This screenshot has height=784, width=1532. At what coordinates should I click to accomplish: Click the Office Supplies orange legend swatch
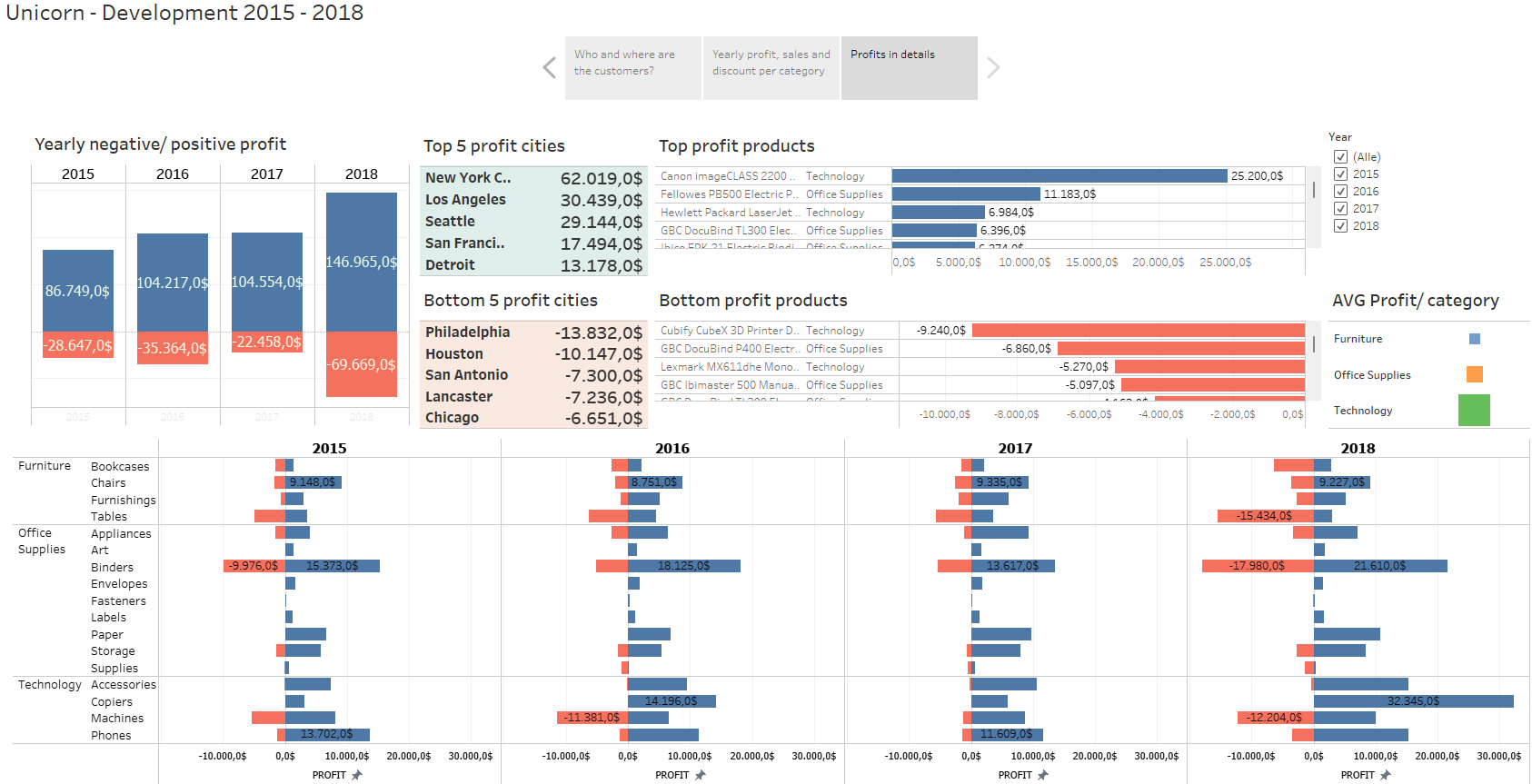[1475, 374]
